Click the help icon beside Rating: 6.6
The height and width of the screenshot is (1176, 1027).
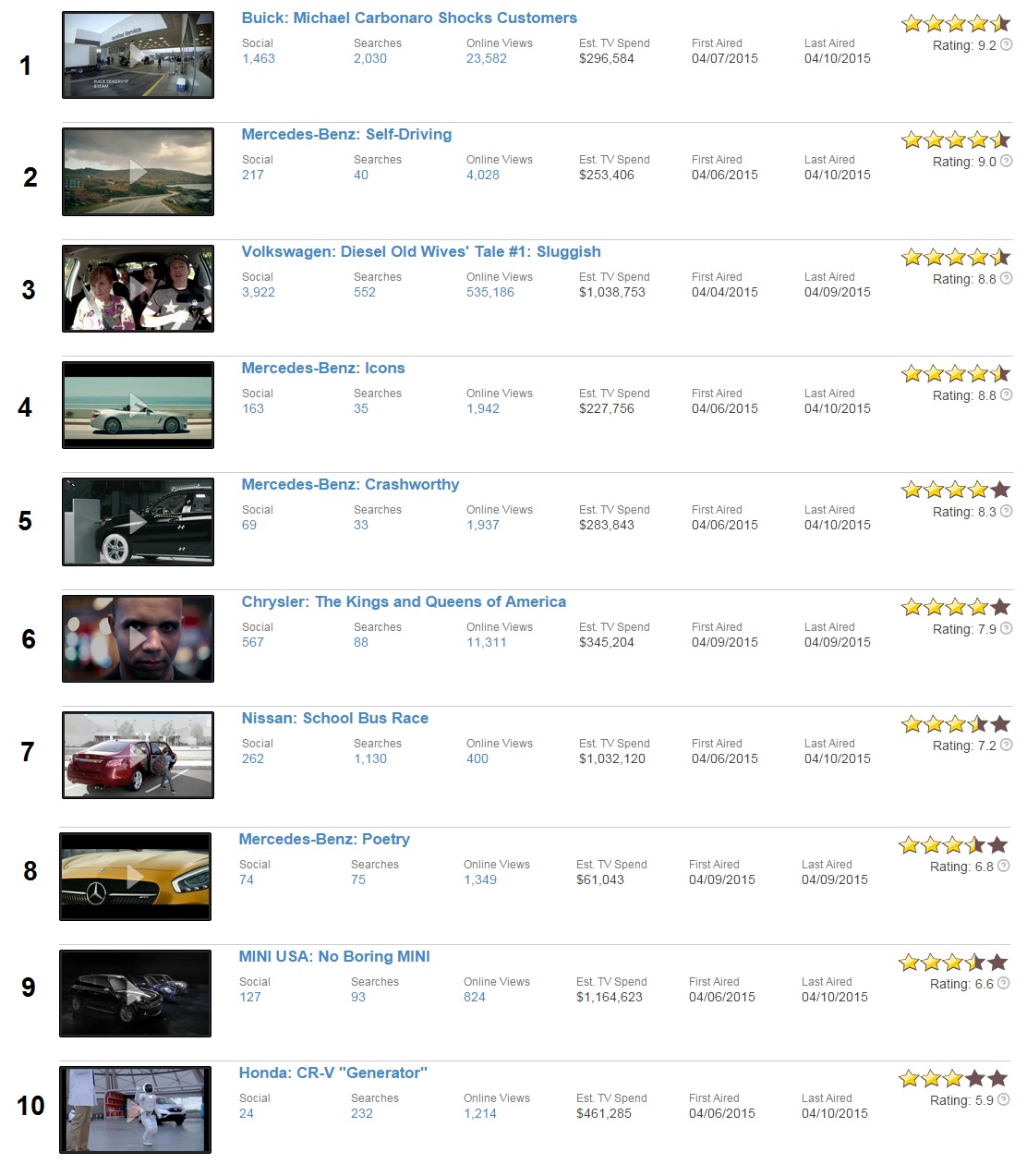tap(1004, 983)
